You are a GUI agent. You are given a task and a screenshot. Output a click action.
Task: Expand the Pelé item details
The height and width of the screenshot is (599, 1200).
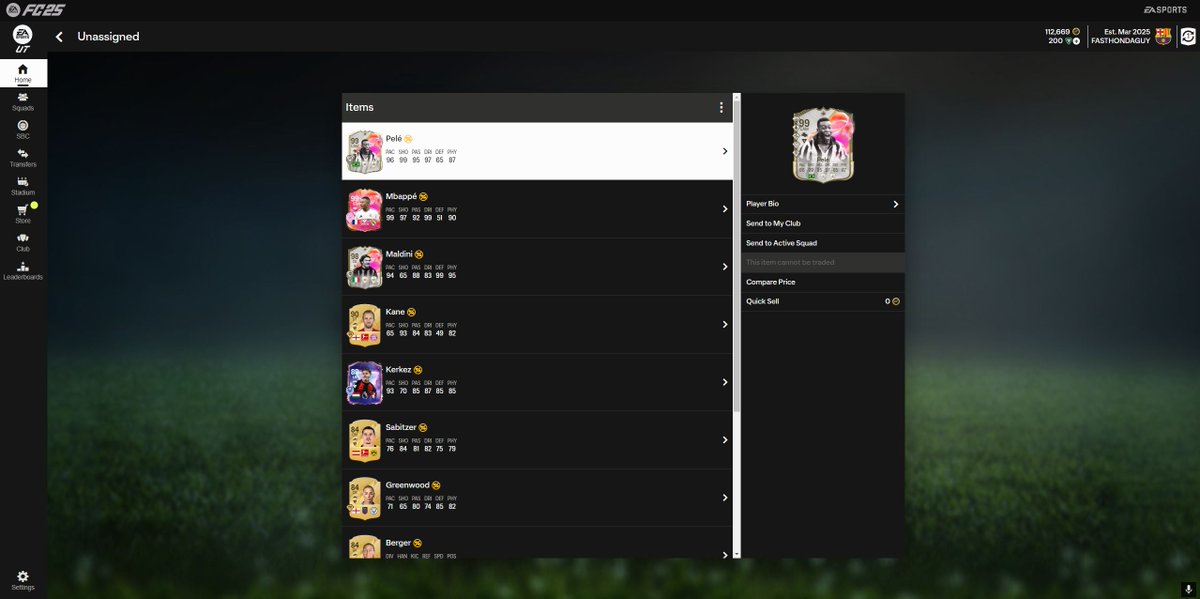[725, 151]
